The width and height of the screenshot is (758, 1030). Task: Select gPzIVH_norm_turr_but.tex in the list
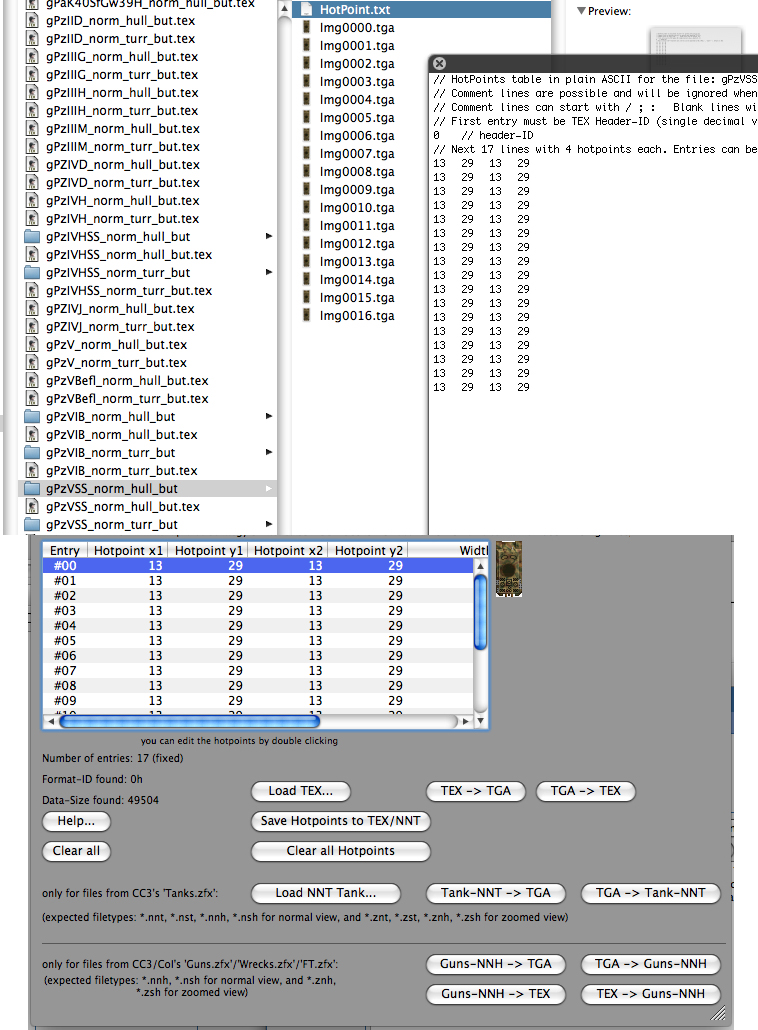(122, 219)
